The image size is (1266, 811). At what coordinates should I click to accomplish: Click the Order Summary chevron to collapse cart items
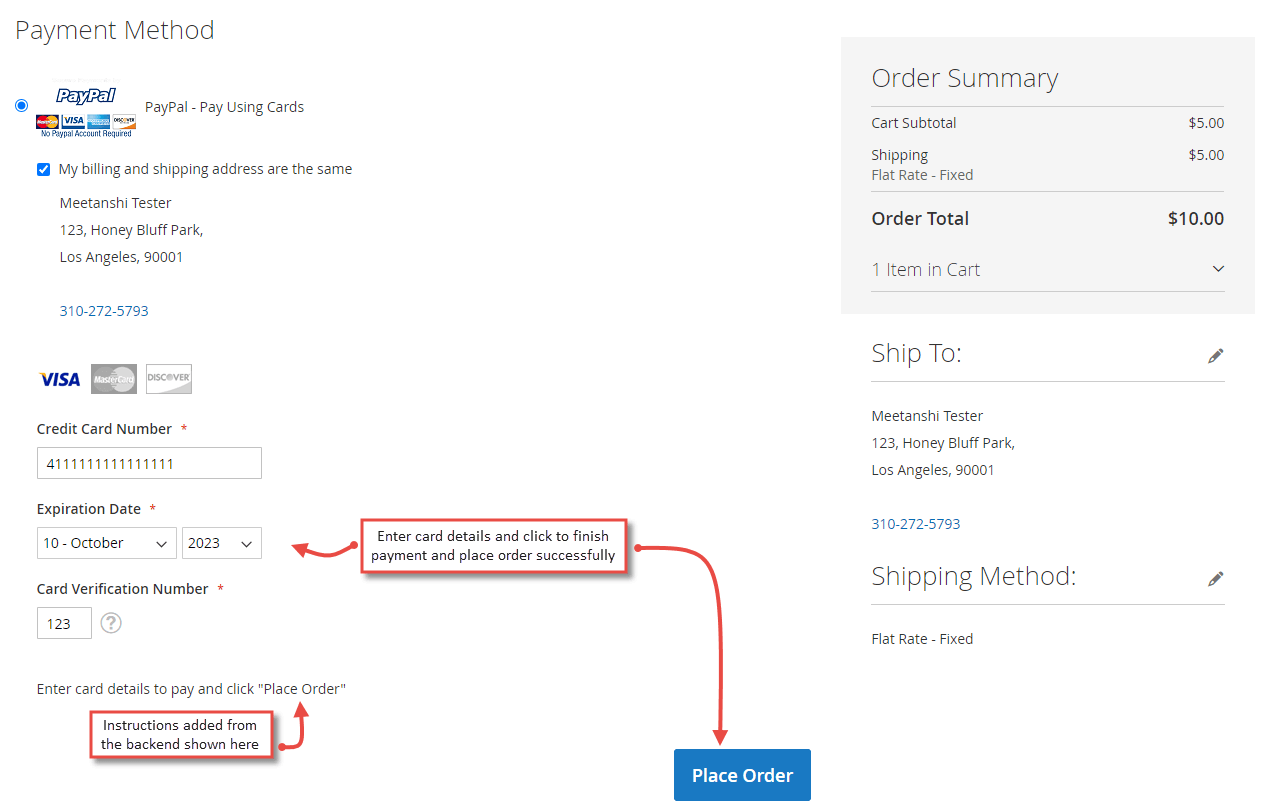(1217, 268)
